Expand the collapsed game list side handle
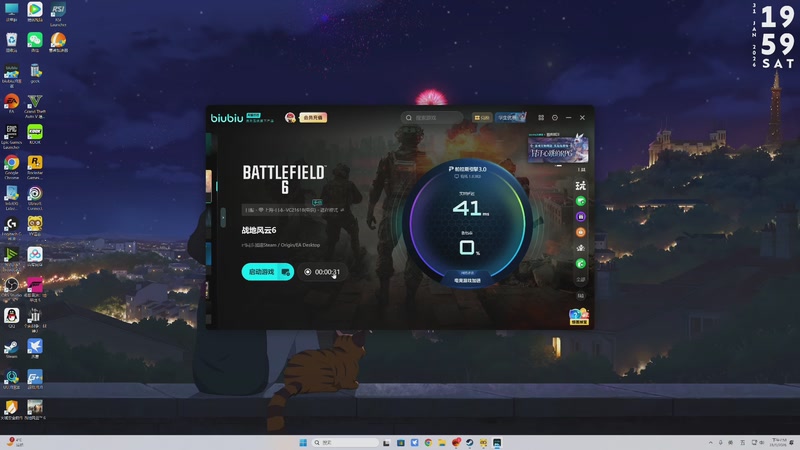The image size is (800, 450). coord(223,218)
